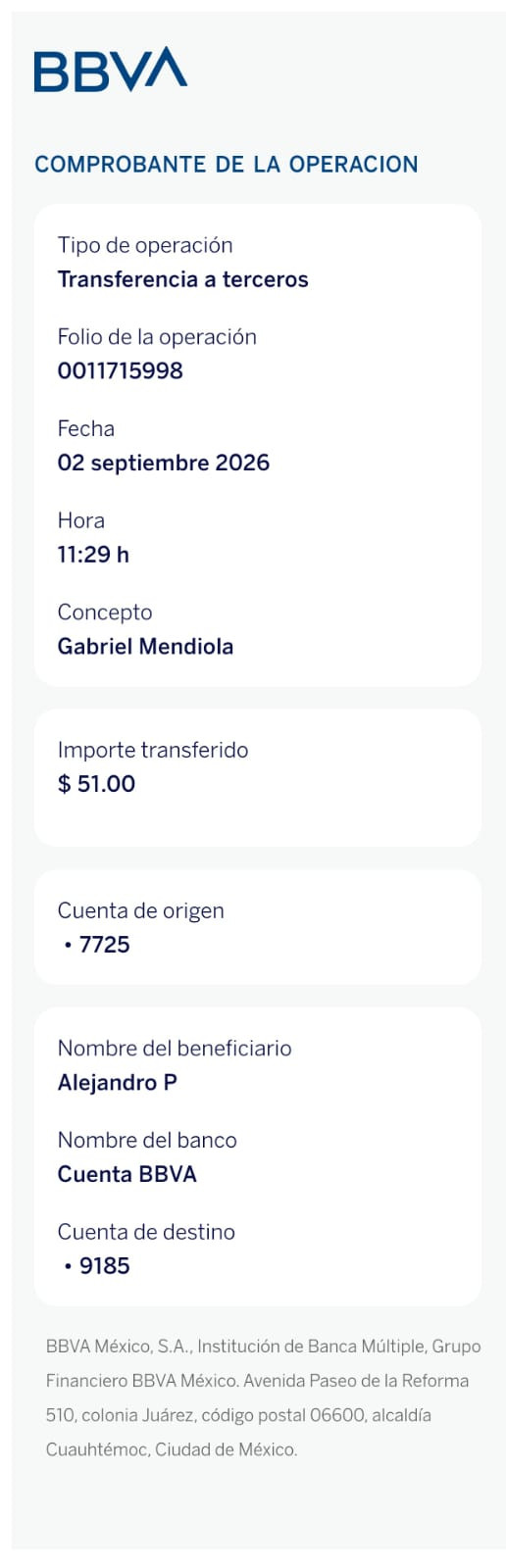This screenshot has height=1568, width=506.
Task: Select folio number 0011715998
Action: coord(120,370)
